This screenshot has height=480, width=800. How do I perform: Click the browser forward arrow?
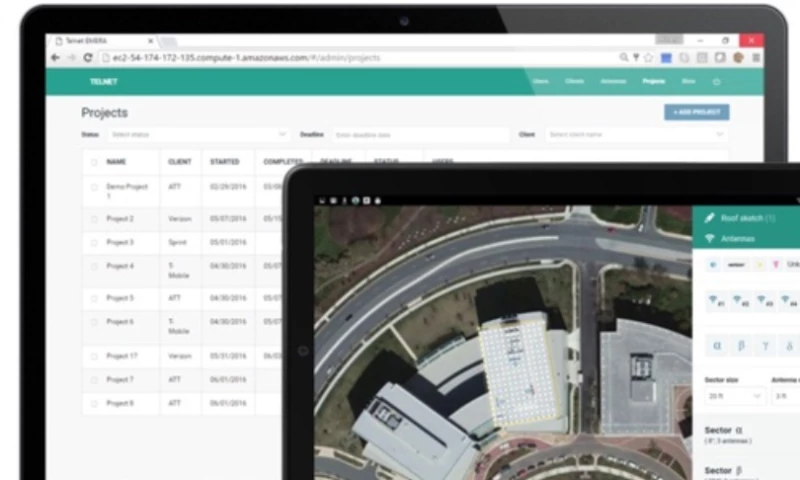pos(71,58)
